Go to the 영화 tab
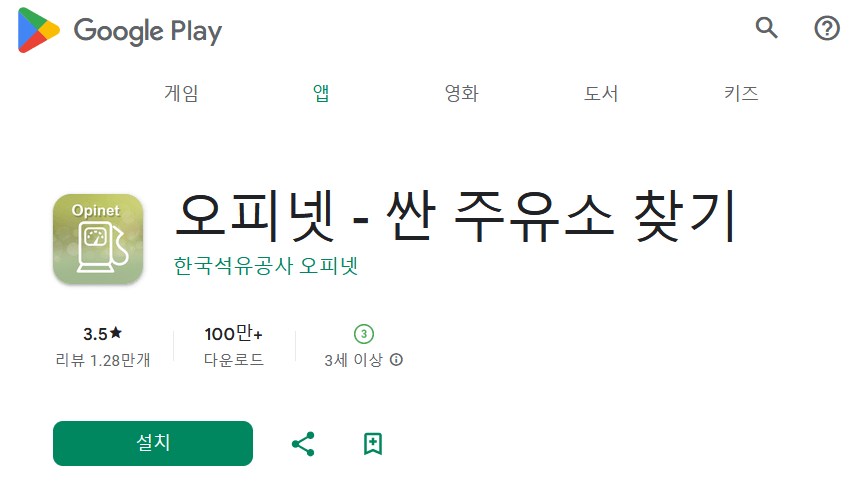Viewport: 848px width, 504px height. click(x=461, y=93)
